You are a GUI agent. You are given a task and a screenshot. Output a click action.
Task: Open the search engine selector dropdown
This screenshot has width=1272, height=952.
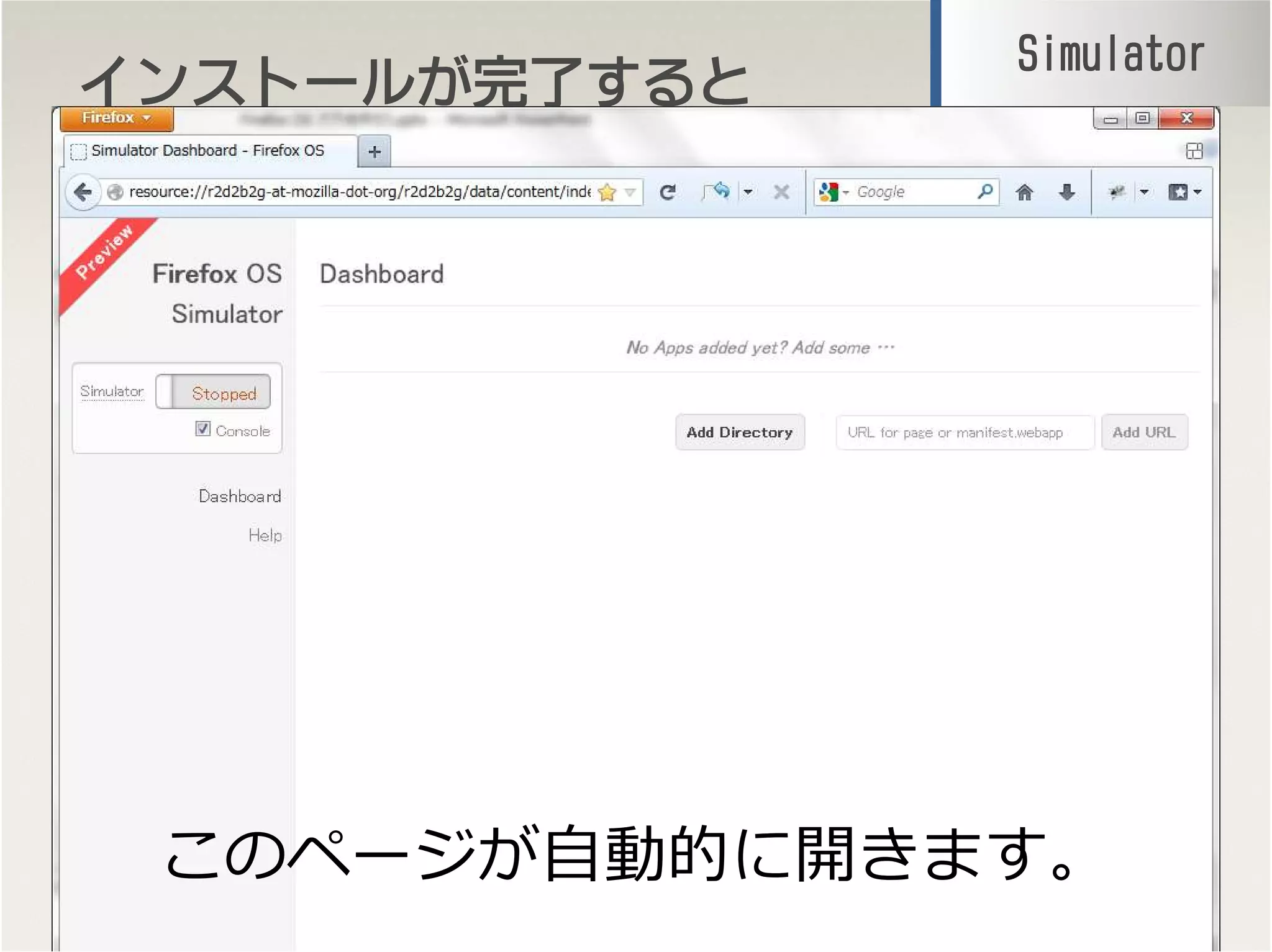[x=846, y=193]
